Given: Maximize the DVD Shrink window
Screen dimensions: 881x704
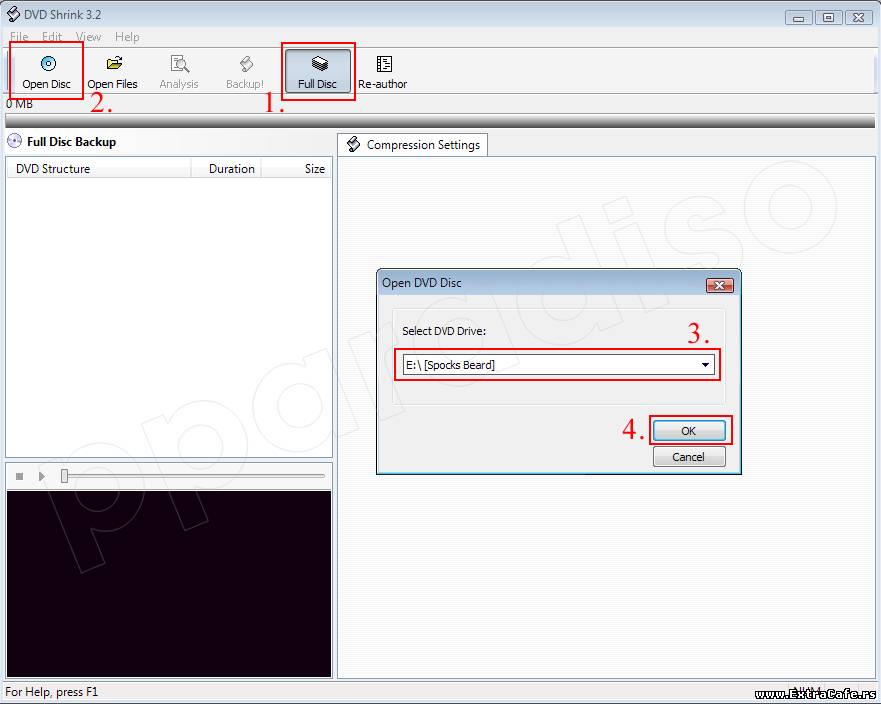Looking at the screenshot, I should (828, 18).
